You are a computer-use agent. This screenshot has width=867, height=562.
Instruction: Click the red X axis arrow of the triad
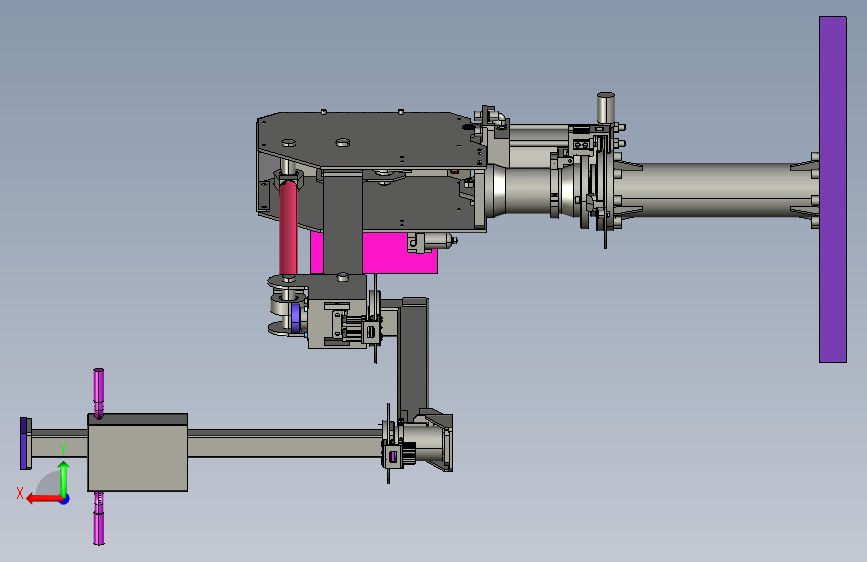(44, 499)
